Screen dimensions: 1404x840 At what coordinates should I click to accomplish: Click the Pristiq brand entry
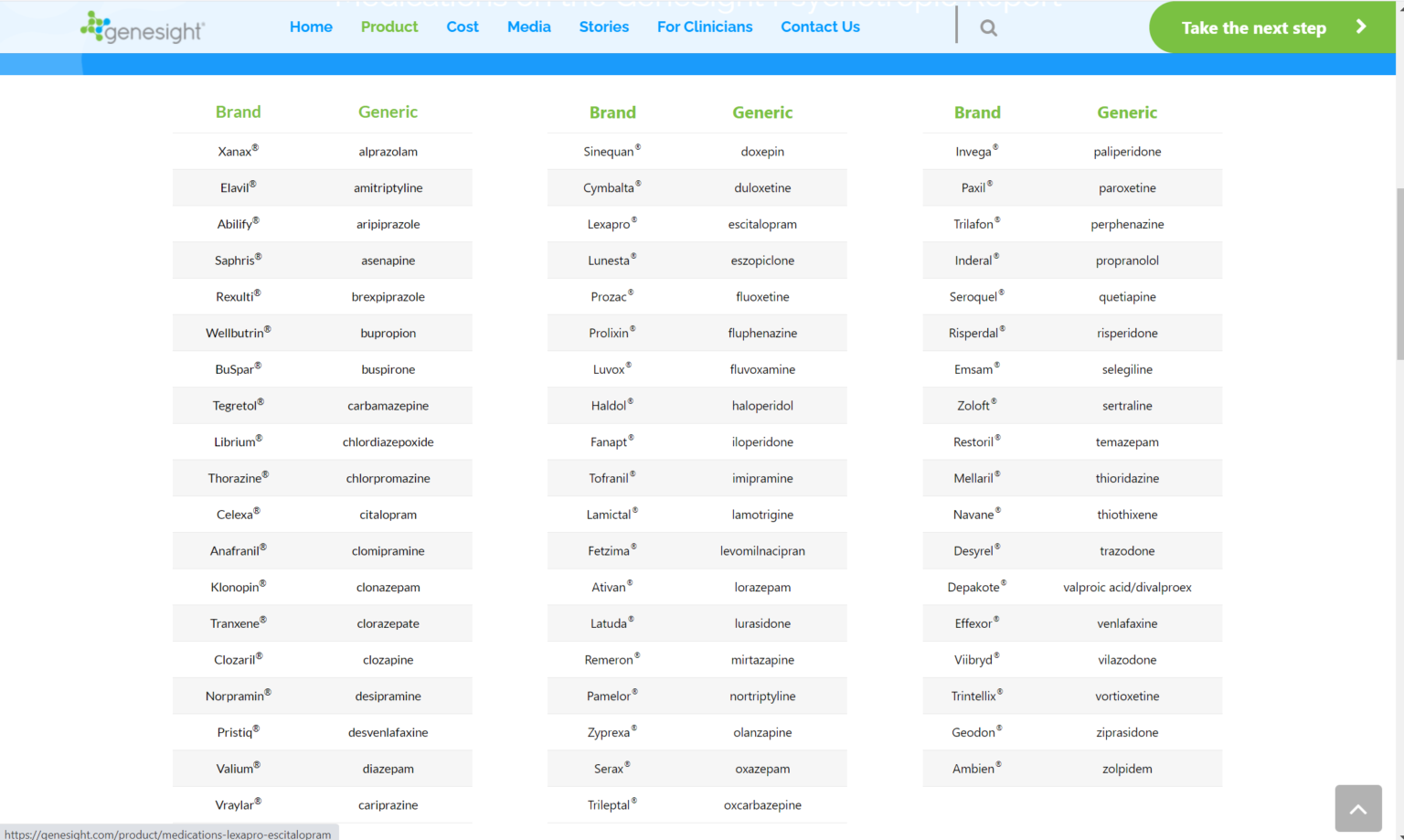tap(238, 732)
